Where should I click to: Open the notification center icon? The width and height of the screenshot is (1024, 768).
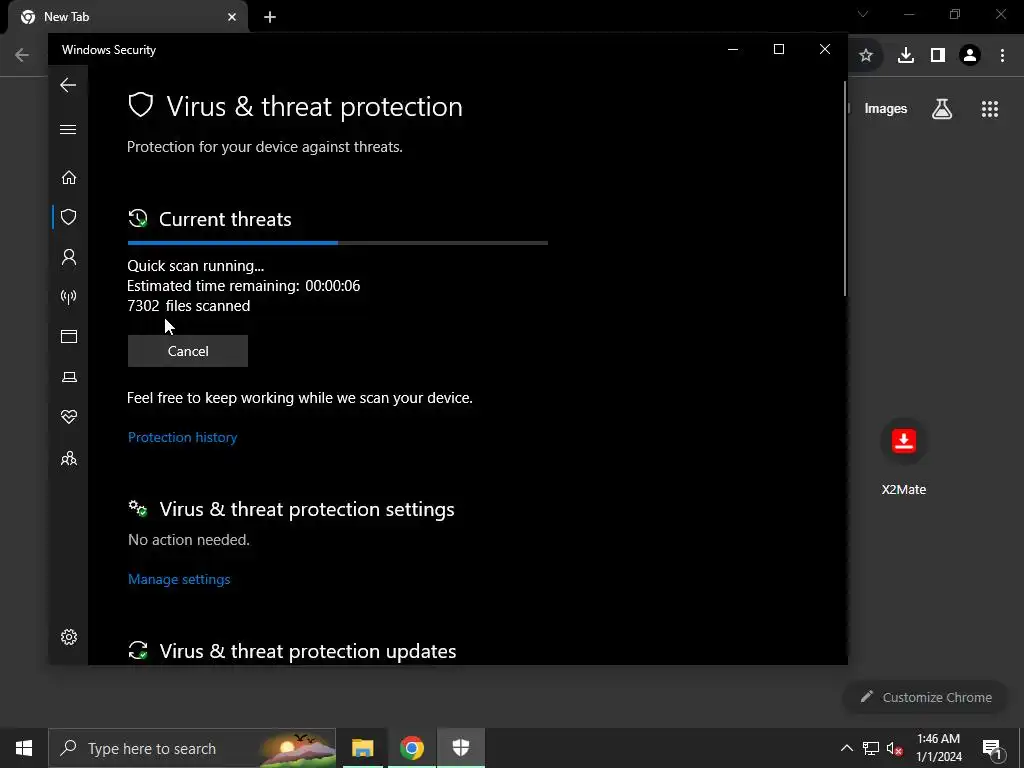coord(992,748)
